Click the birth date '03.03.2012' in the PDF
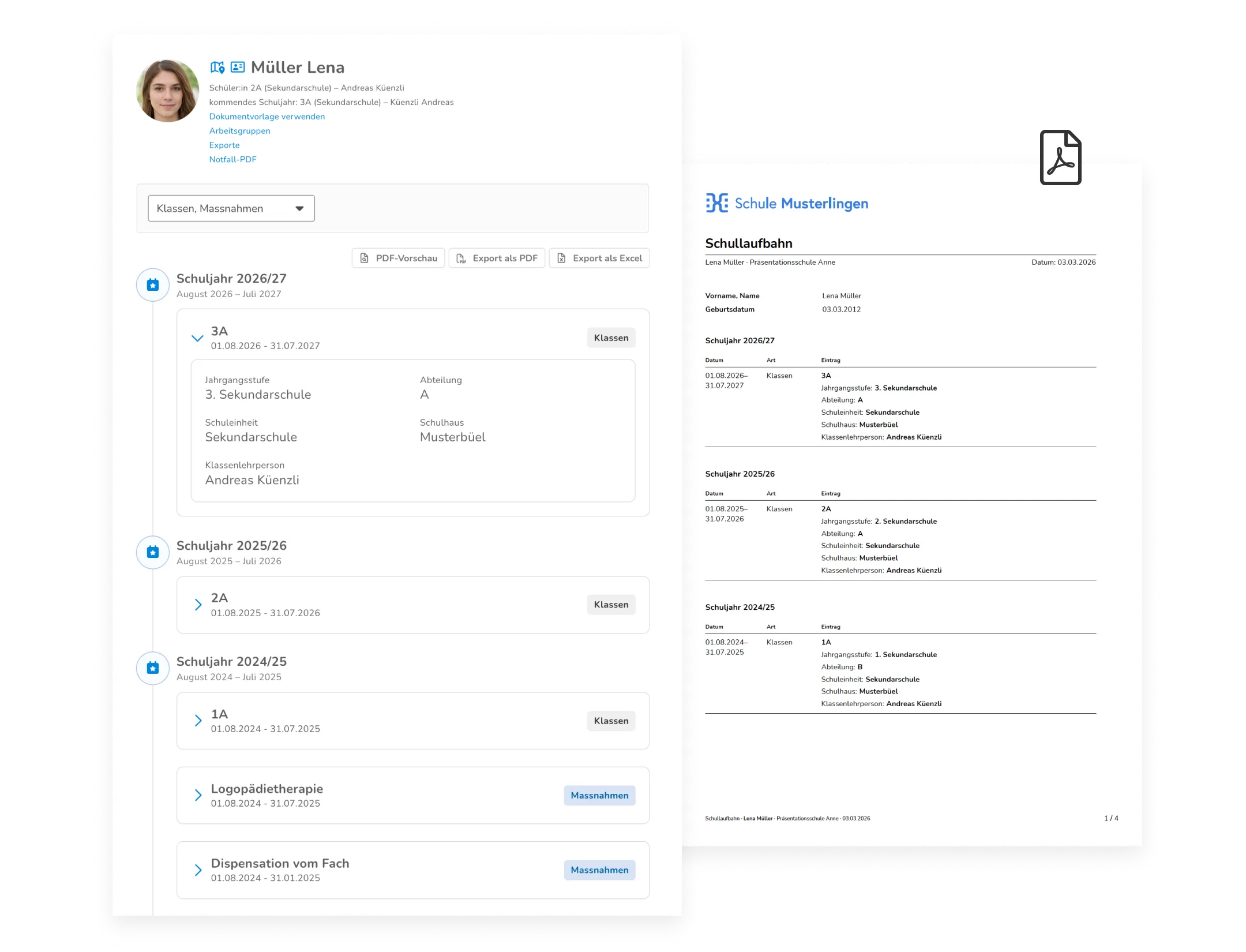 pyautogui.click(x=842, y=310)
